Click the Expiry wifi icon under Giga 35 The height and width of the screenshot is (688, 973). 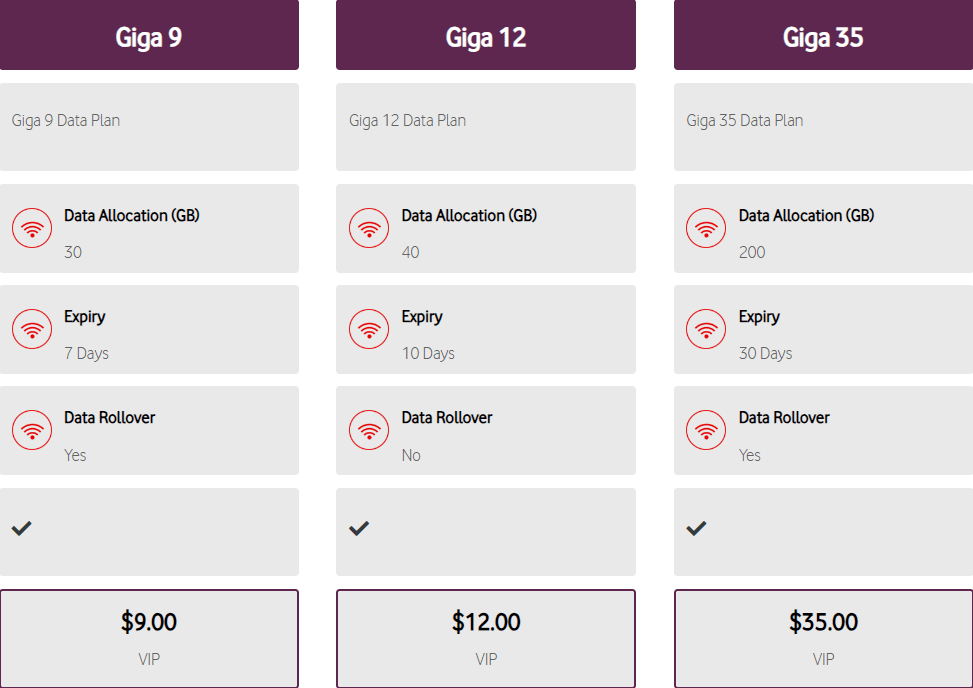[x=706, y=329]
